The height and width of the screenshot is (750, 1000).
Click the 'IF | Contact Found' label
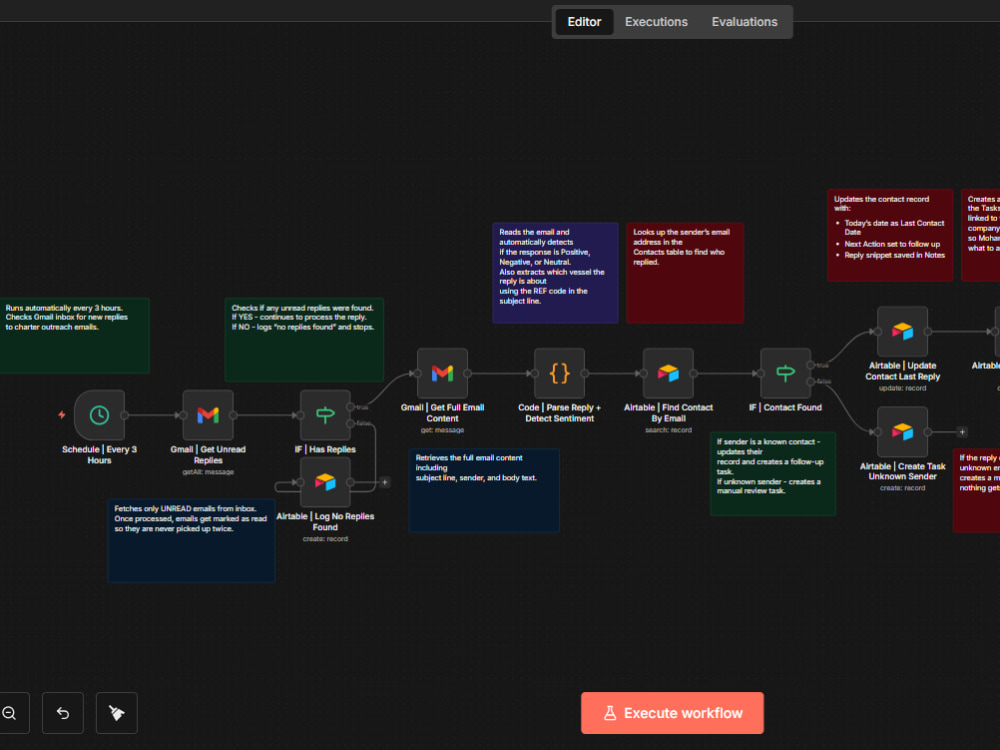tap(785, 408)
